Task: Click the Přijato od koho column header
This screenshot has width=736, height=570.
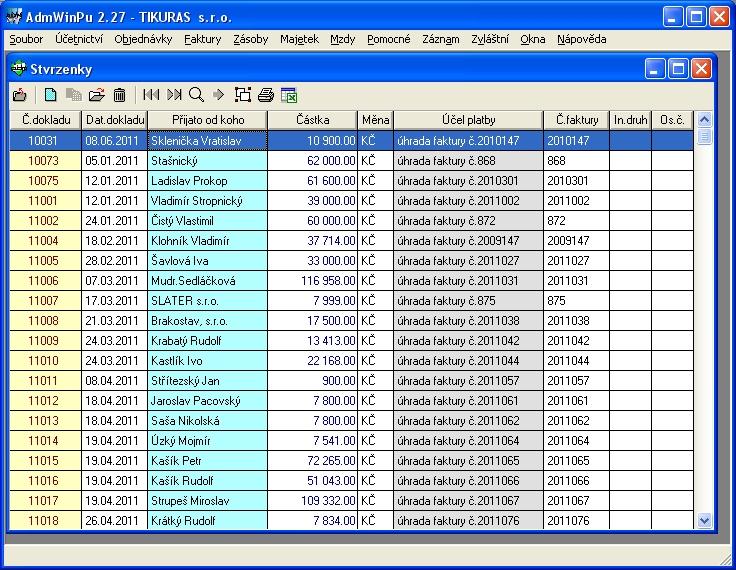Action: coord(207,120)
